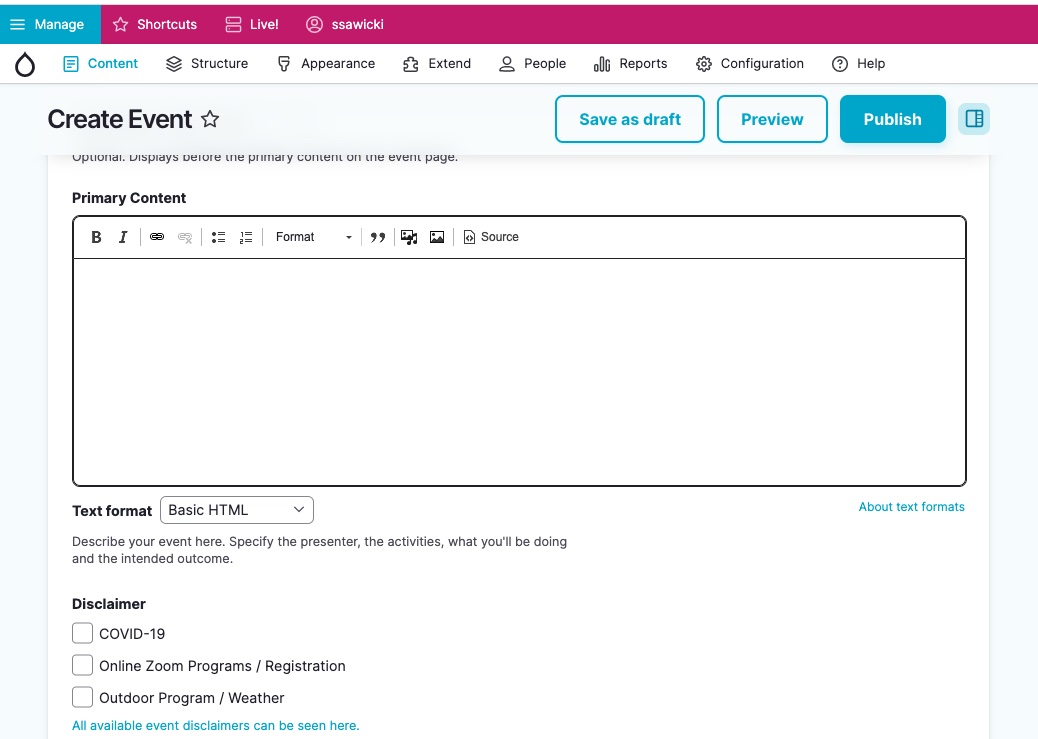Open the ssawicki user menu
Screen dimensions: 1038x739
(x=345, y=25)
